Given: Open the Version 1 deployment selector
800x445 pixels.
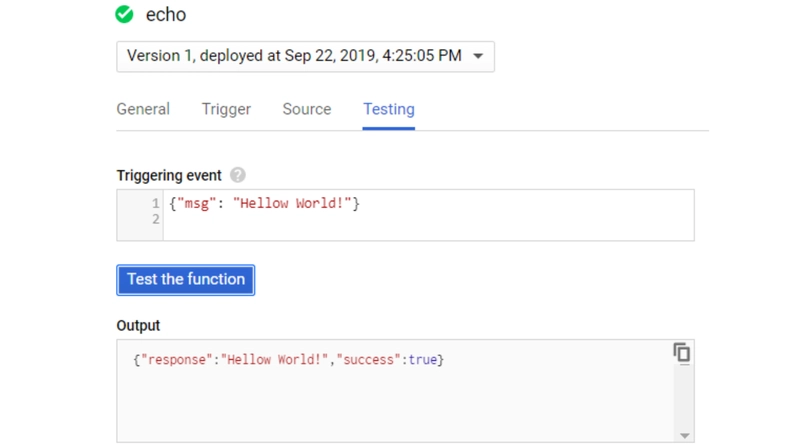Looking at the screenshot, I should pyautogui.click(x=305, y=56).
